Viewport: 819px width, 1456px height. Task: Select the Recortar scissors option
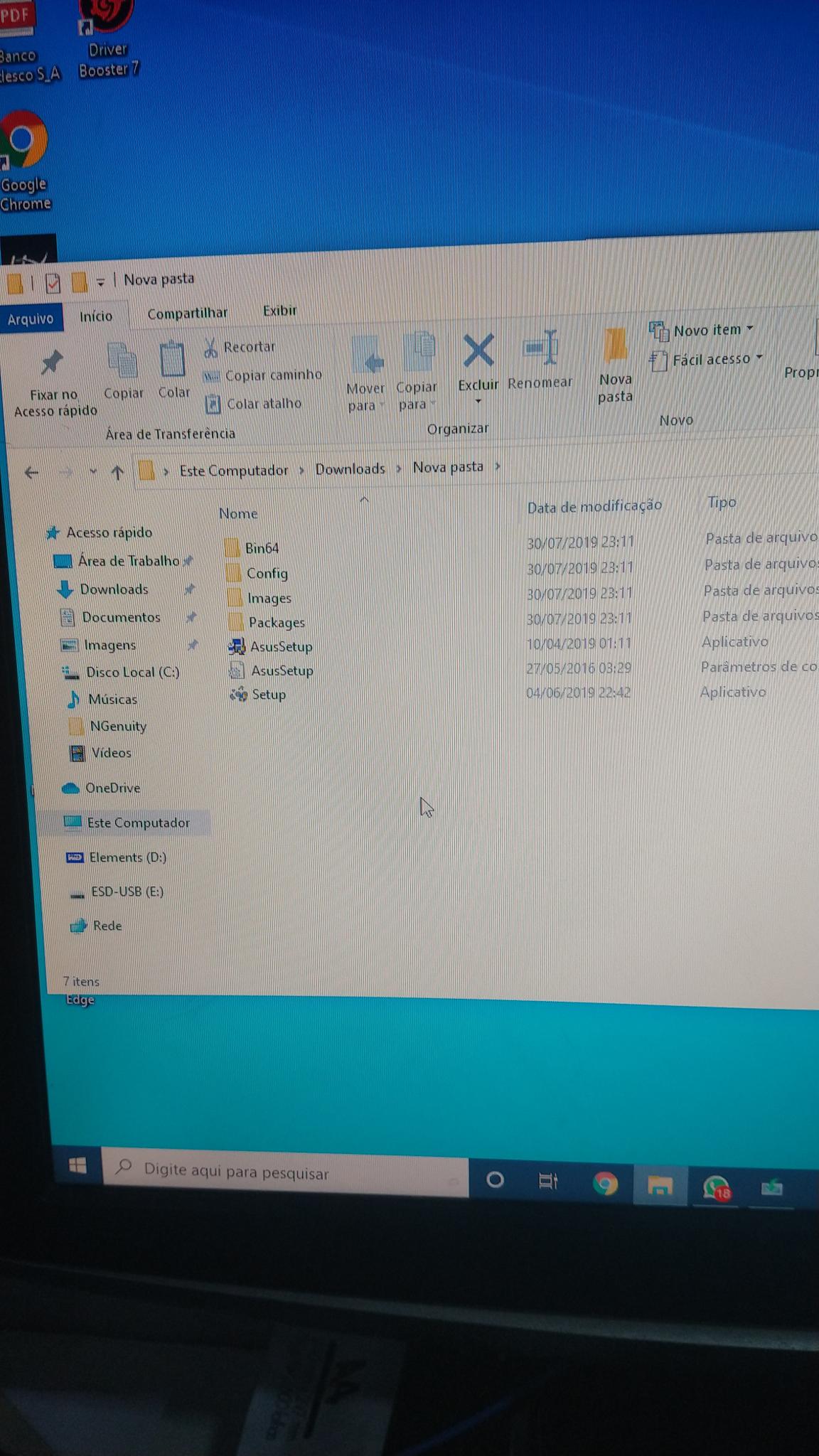pyautogui.click(x=239, y=347)
